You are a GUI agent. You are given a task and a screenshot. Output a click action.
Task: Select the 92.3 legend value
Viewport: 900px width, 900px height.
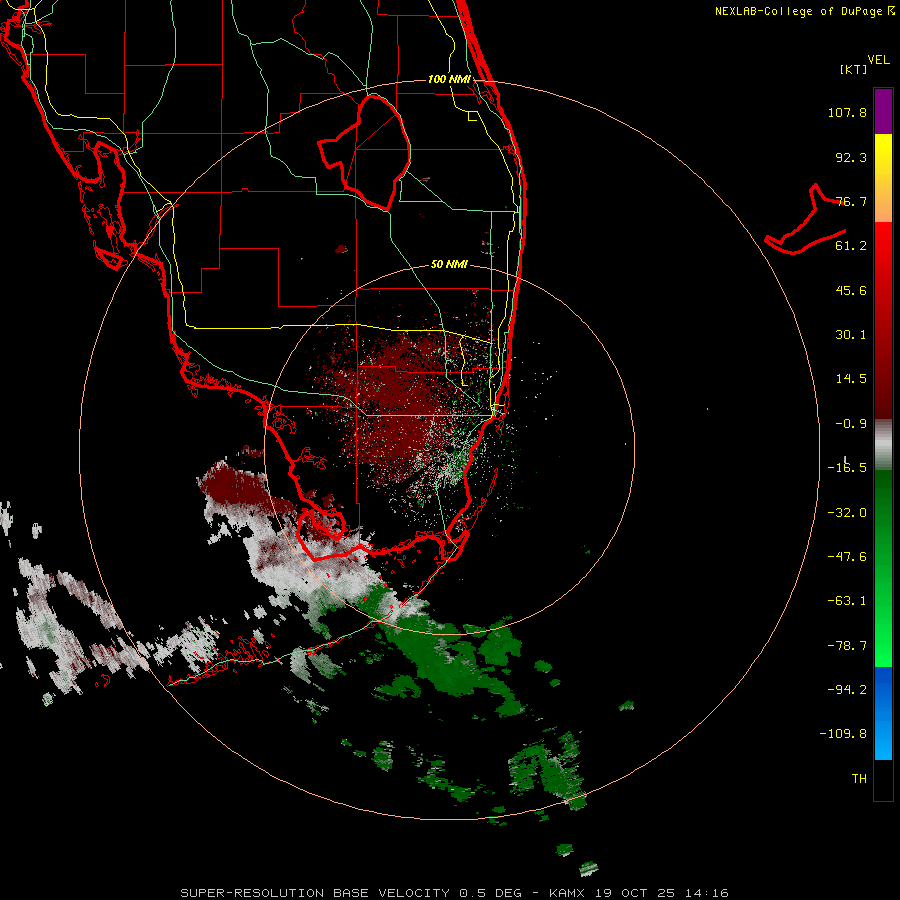pyautogui.click(x=851, y=157)
